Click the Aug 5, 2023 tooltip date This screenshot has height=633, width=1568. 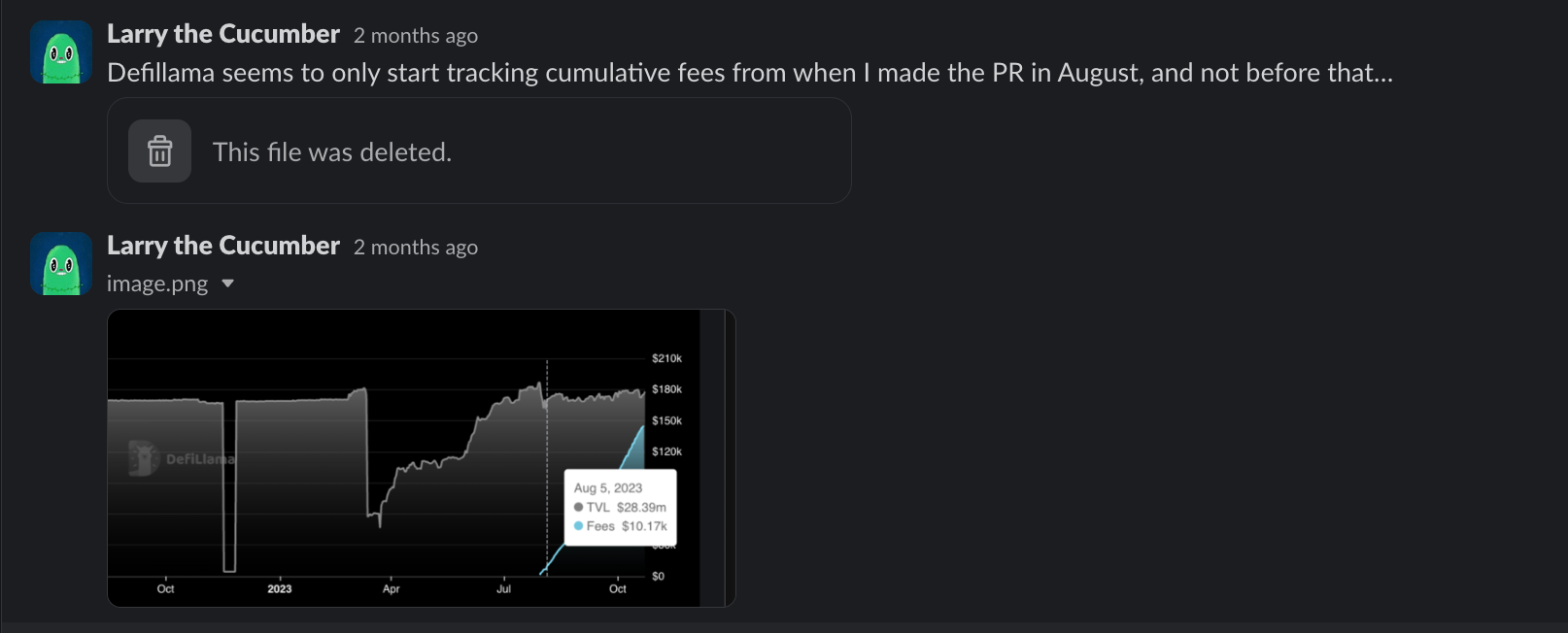tap(608, 488)
